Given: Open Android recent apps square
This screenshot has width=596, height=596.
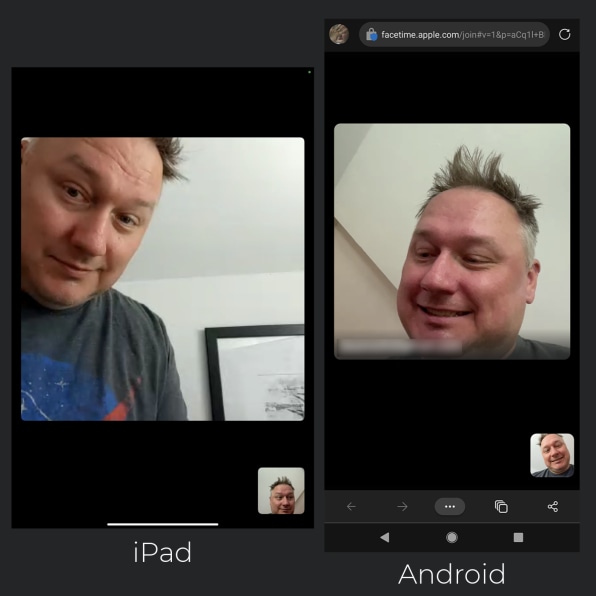Looking at the screenshot, I should [x=518, y=537].
